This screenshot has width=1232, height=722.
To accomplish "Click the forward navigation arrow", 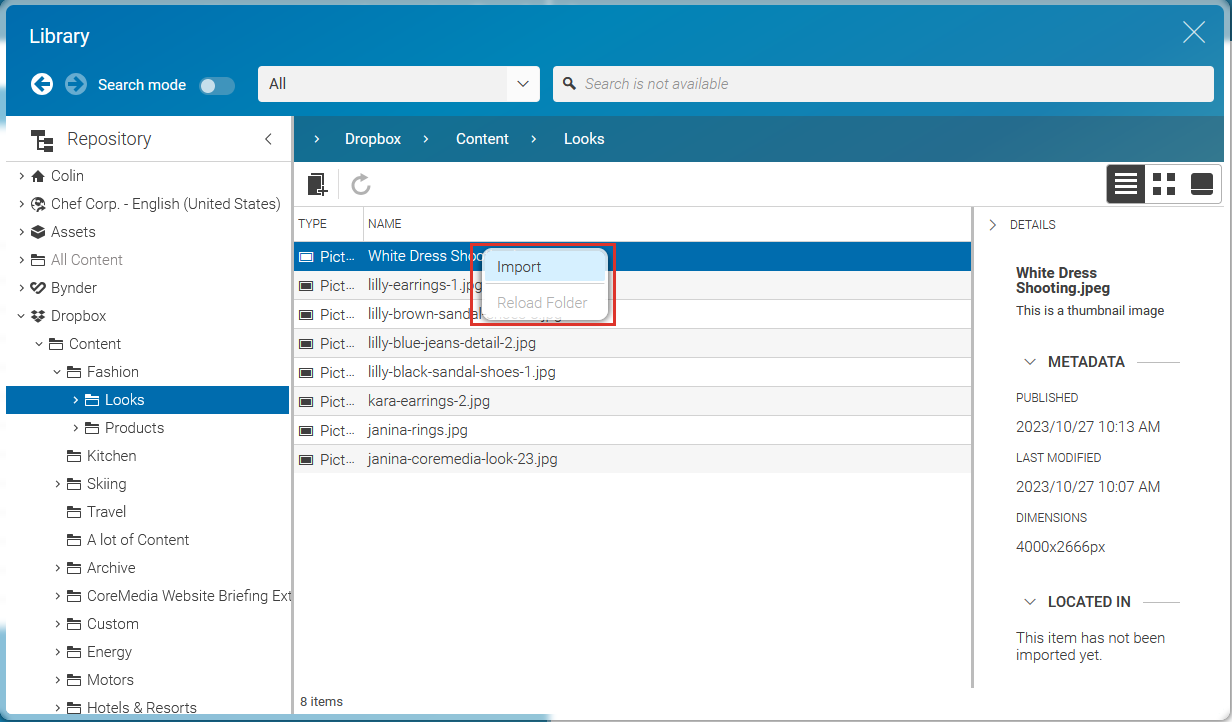I will click(x=75, y=84).
